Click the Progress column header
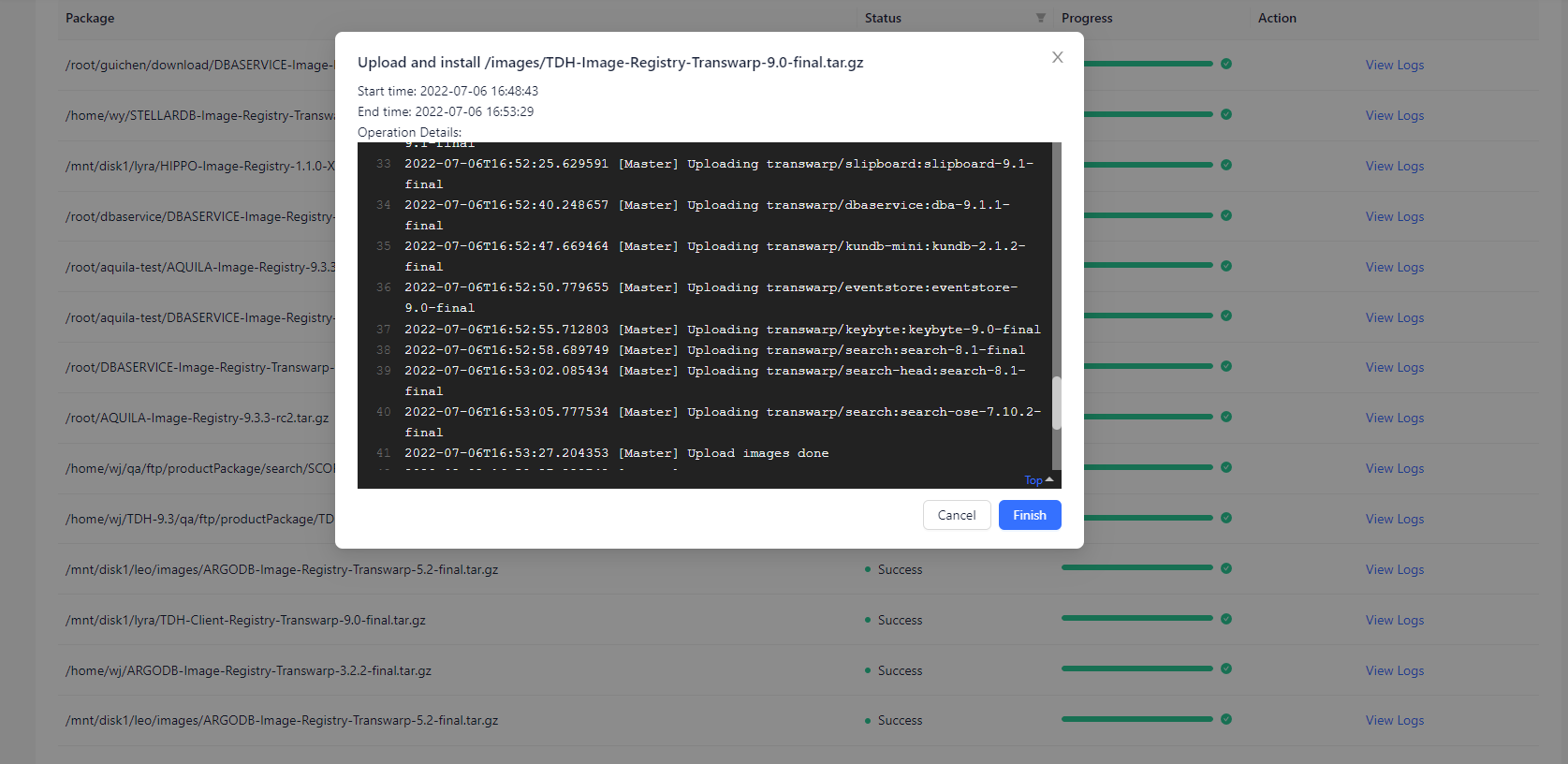The image size is (1568, 764). coord(1087,18)
